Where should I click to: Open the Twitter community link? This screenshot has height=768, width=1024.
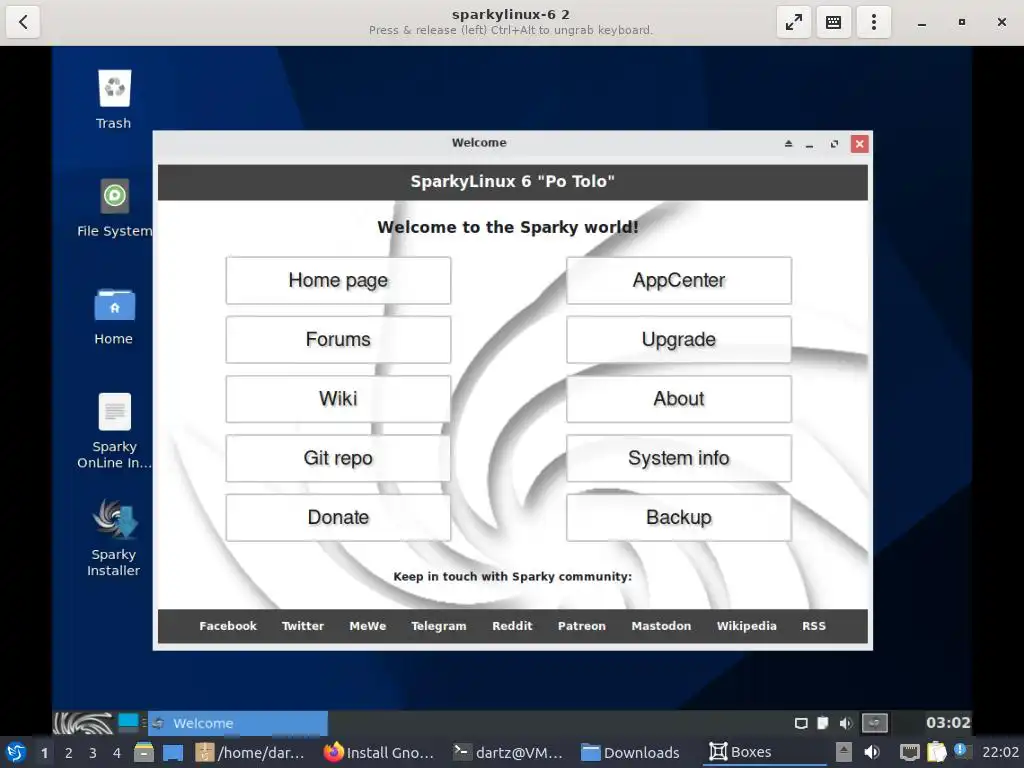click(302, 626)
